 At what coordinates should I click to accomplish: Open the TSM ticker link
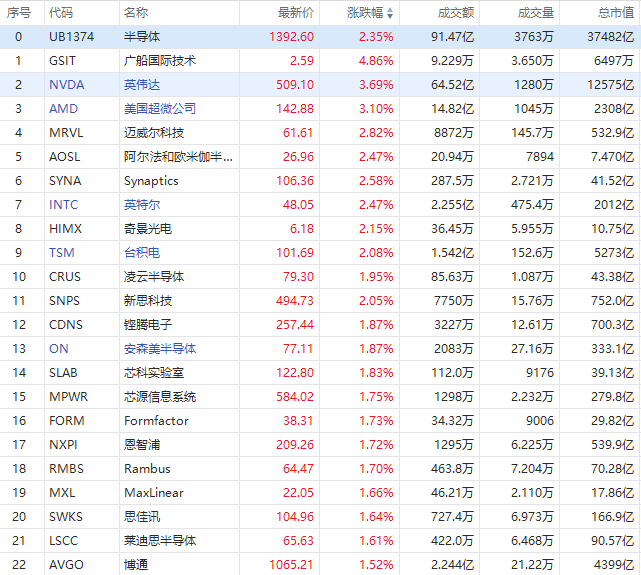click(61, 253)
